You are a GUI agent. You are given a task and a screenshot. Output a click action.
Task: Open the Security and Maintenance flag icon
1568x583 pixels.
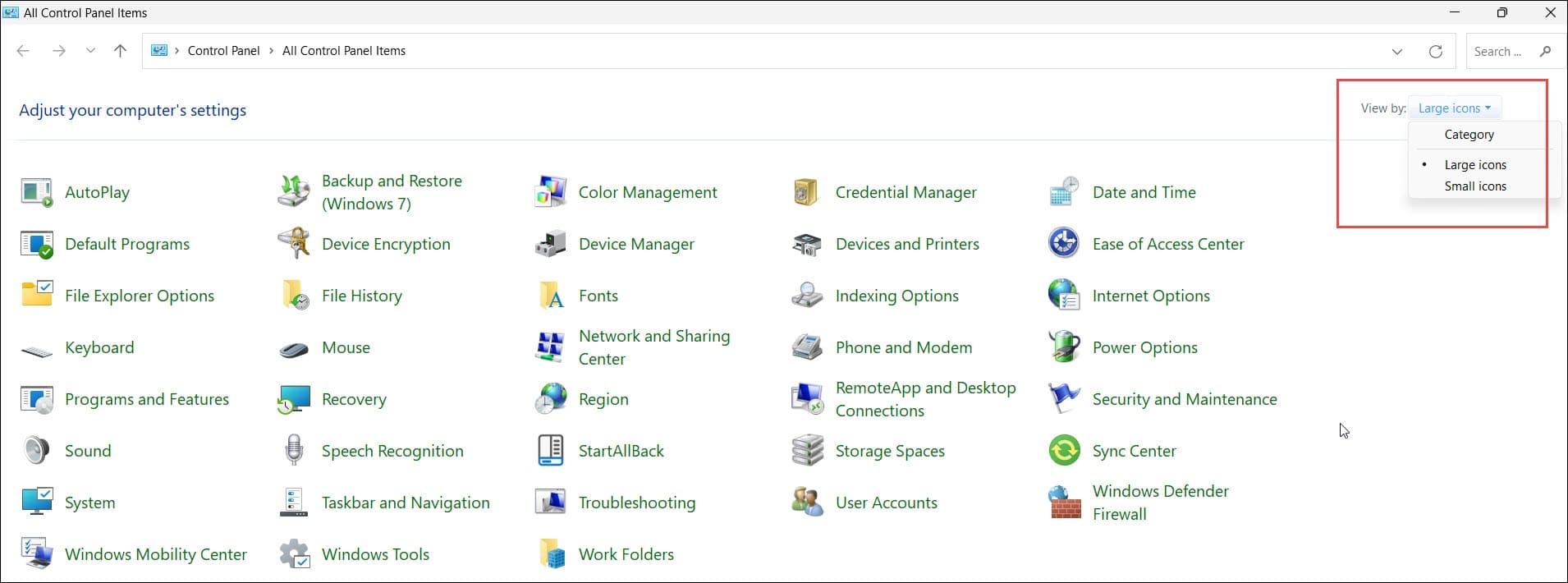tap(1065, 399)
